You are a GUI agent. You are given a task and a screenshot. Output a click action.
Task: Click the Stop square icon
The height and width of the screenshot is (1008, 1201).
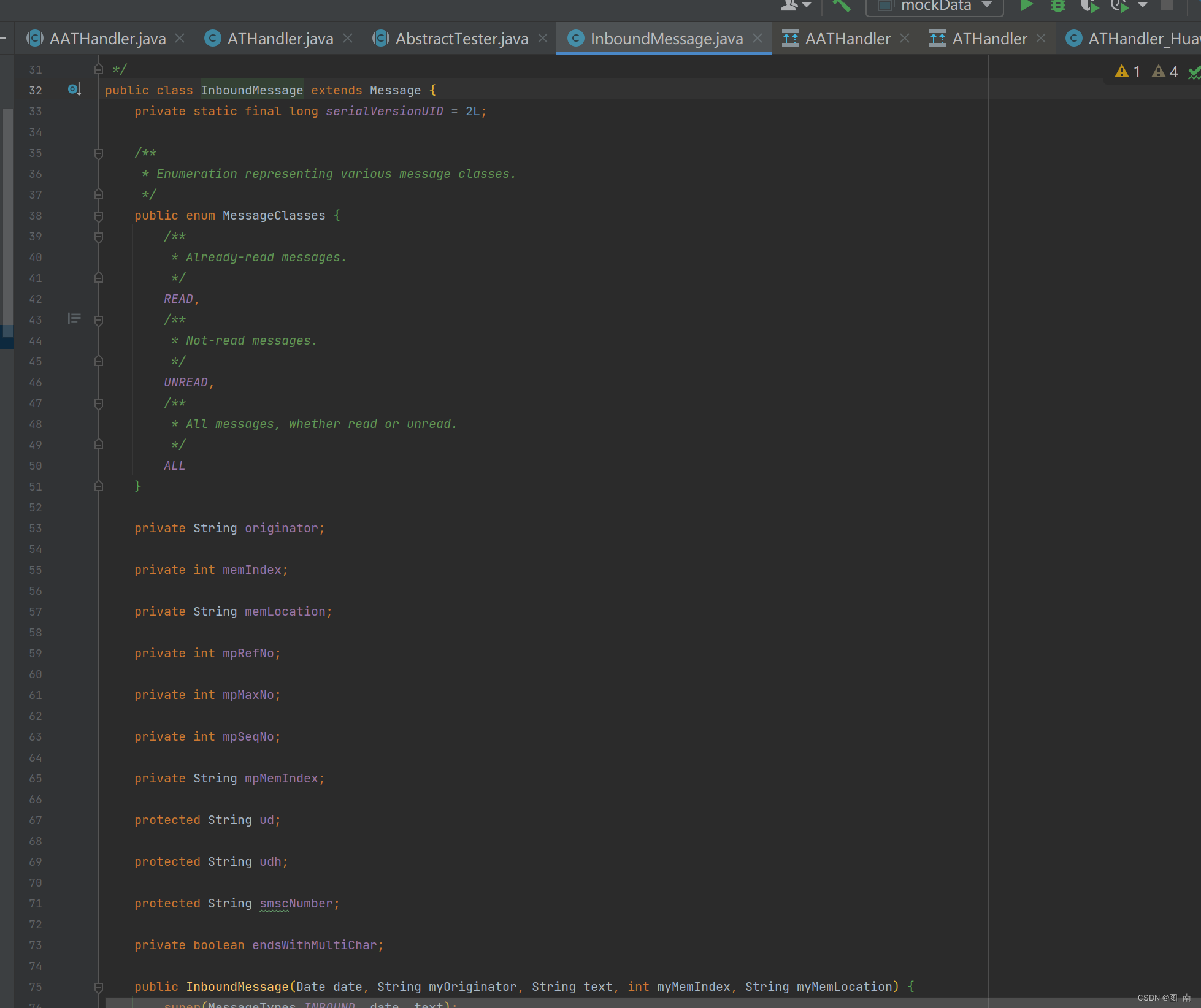click(1167, 5)
